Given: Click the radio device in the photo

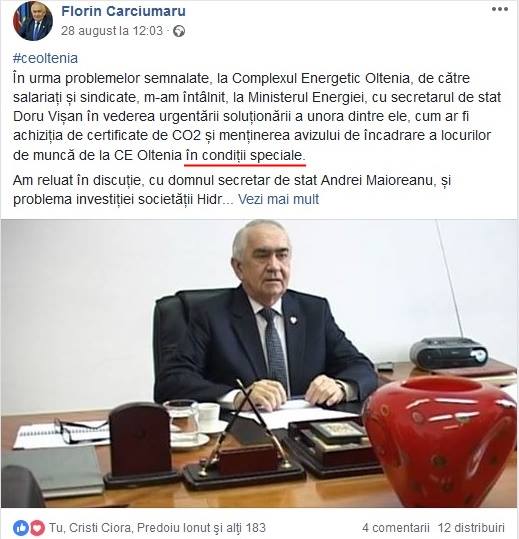Looking at the screenshot, I should tap(449, 354).
